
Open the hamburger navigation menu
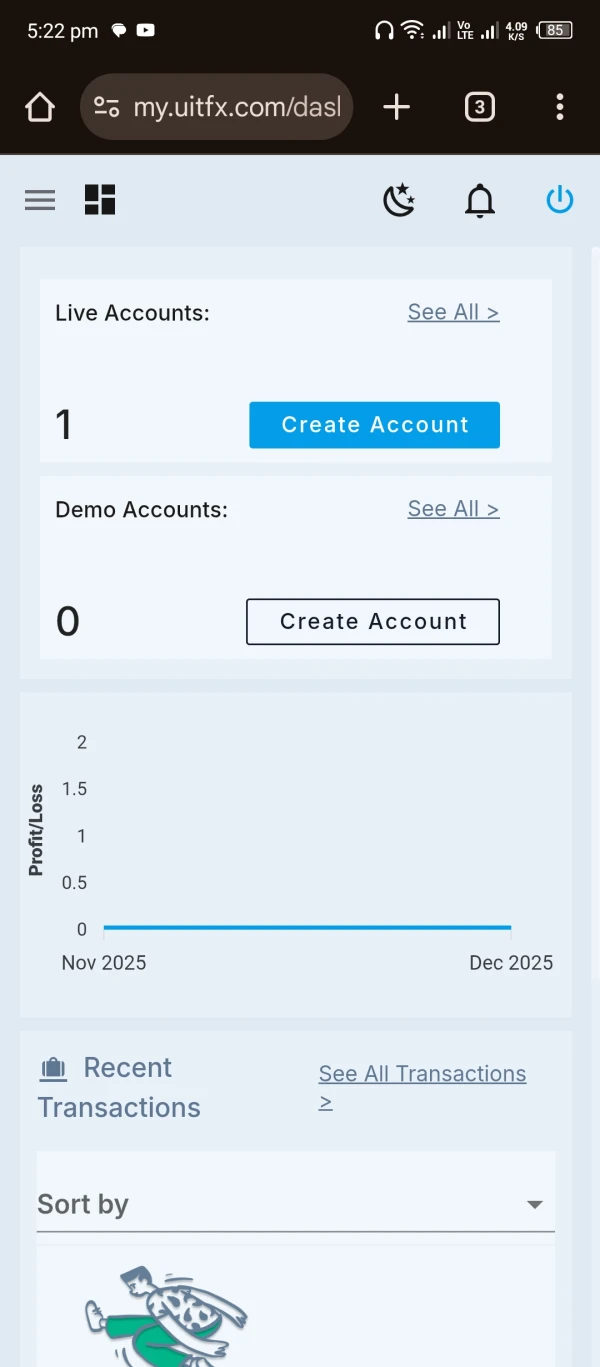click(x=40, y=200)
